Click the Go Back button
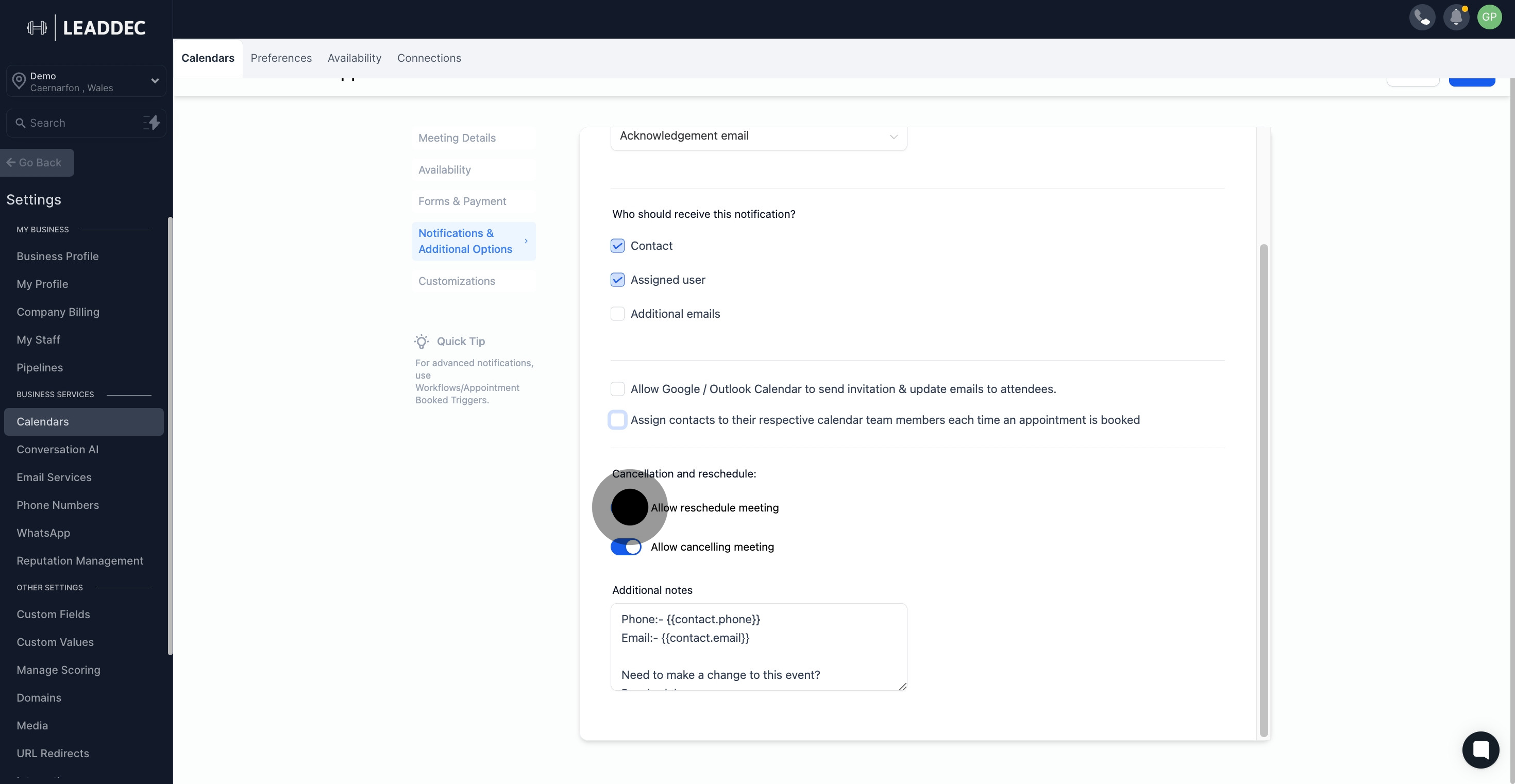The height and width of the screenshot is (784, 1515). point(37,163)
